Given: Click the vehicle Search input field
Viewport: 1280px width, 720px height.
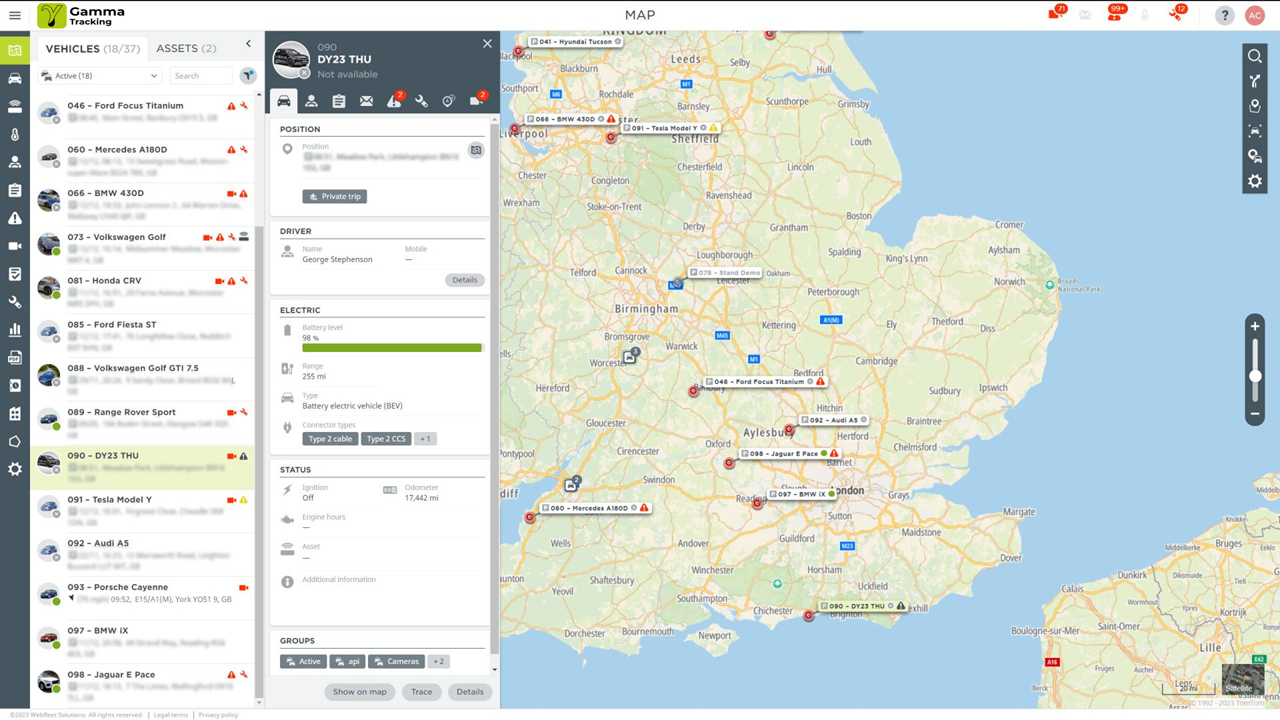Looking at the screenshot, I should [x=200, y=76].
